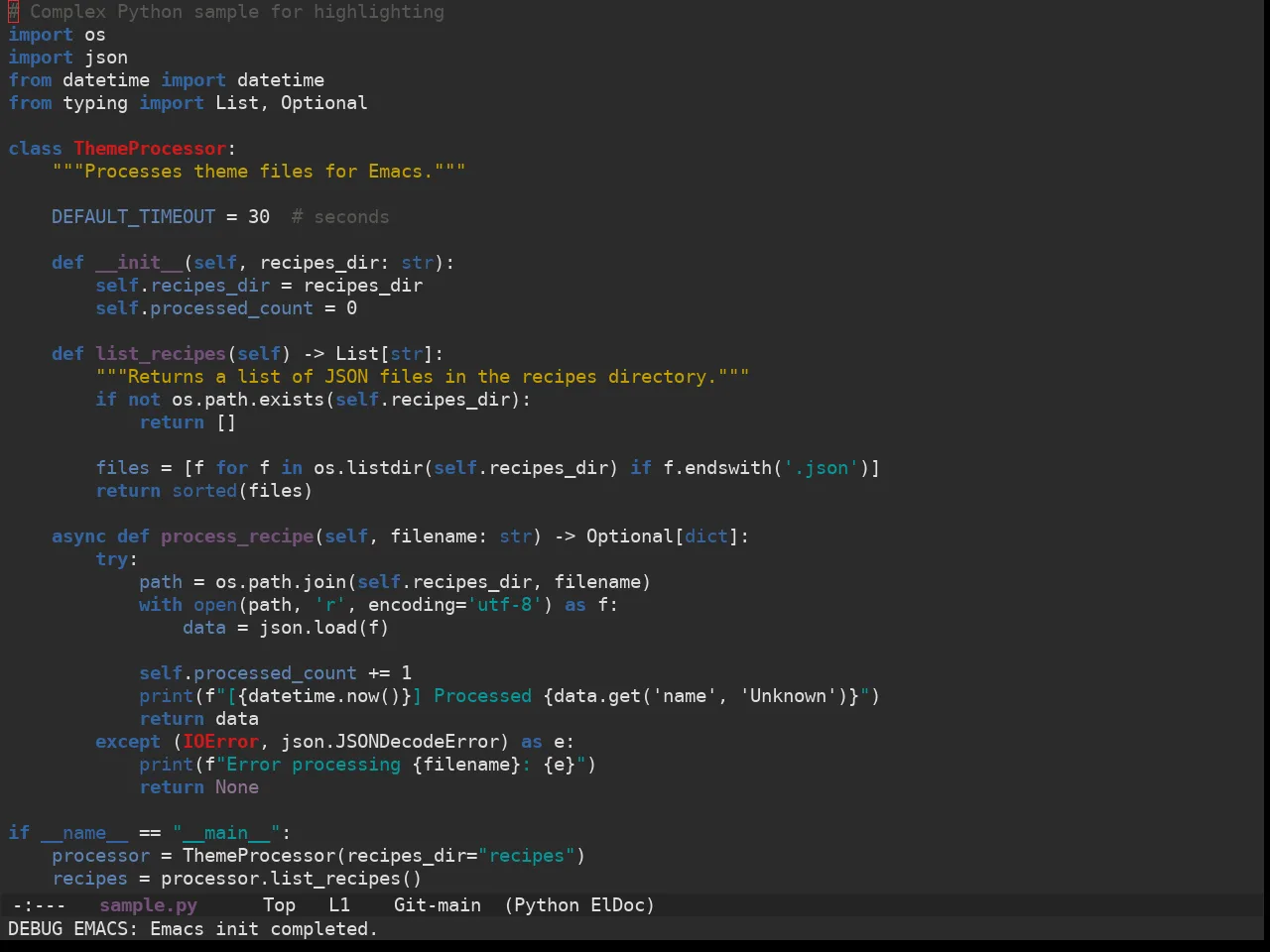The height and width of the screenshot is (952, 1270).
Task: Click the 'return data' statement
Action: pyautogui.click(x=198, y=719)
